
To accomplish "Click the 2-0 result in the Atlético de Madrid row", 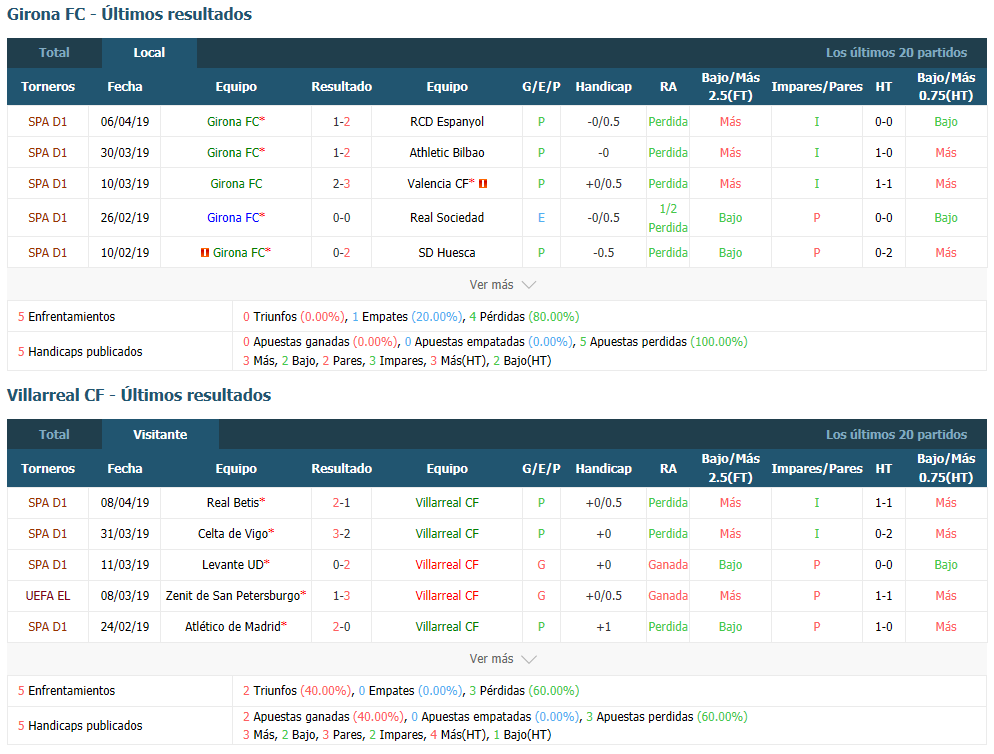I will click(x=342, y=627).
